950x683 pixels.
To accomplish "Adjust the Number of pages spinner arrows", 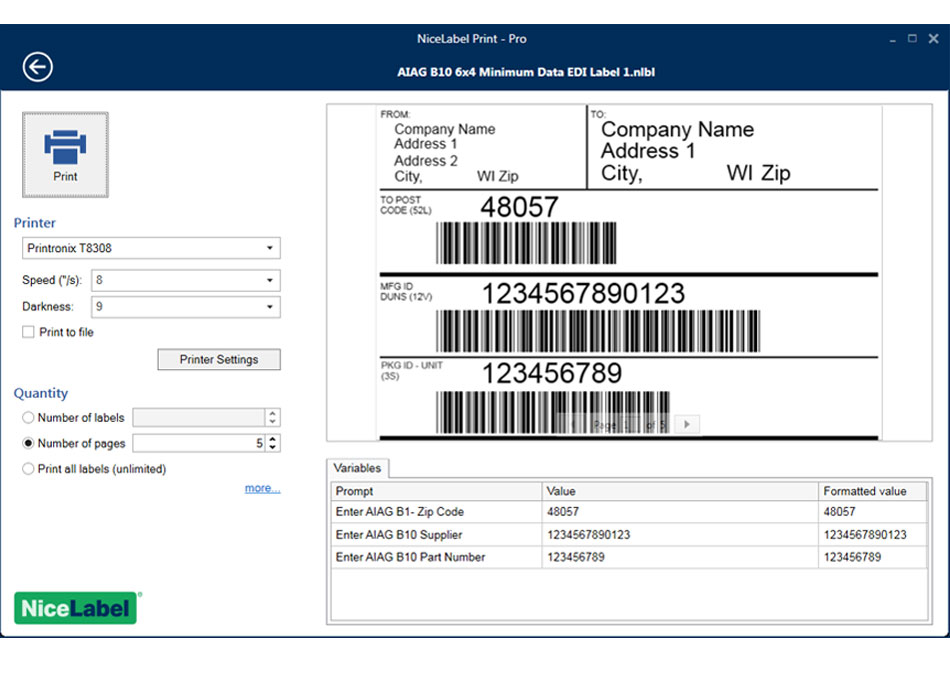I will (x=273, y=443).
